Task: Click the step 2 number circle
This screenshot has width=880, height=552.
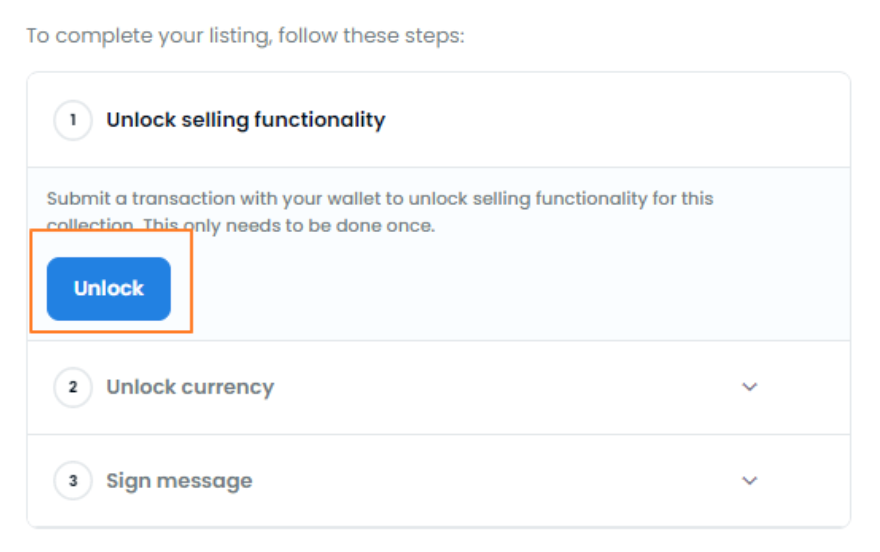Action: (73, 387)
